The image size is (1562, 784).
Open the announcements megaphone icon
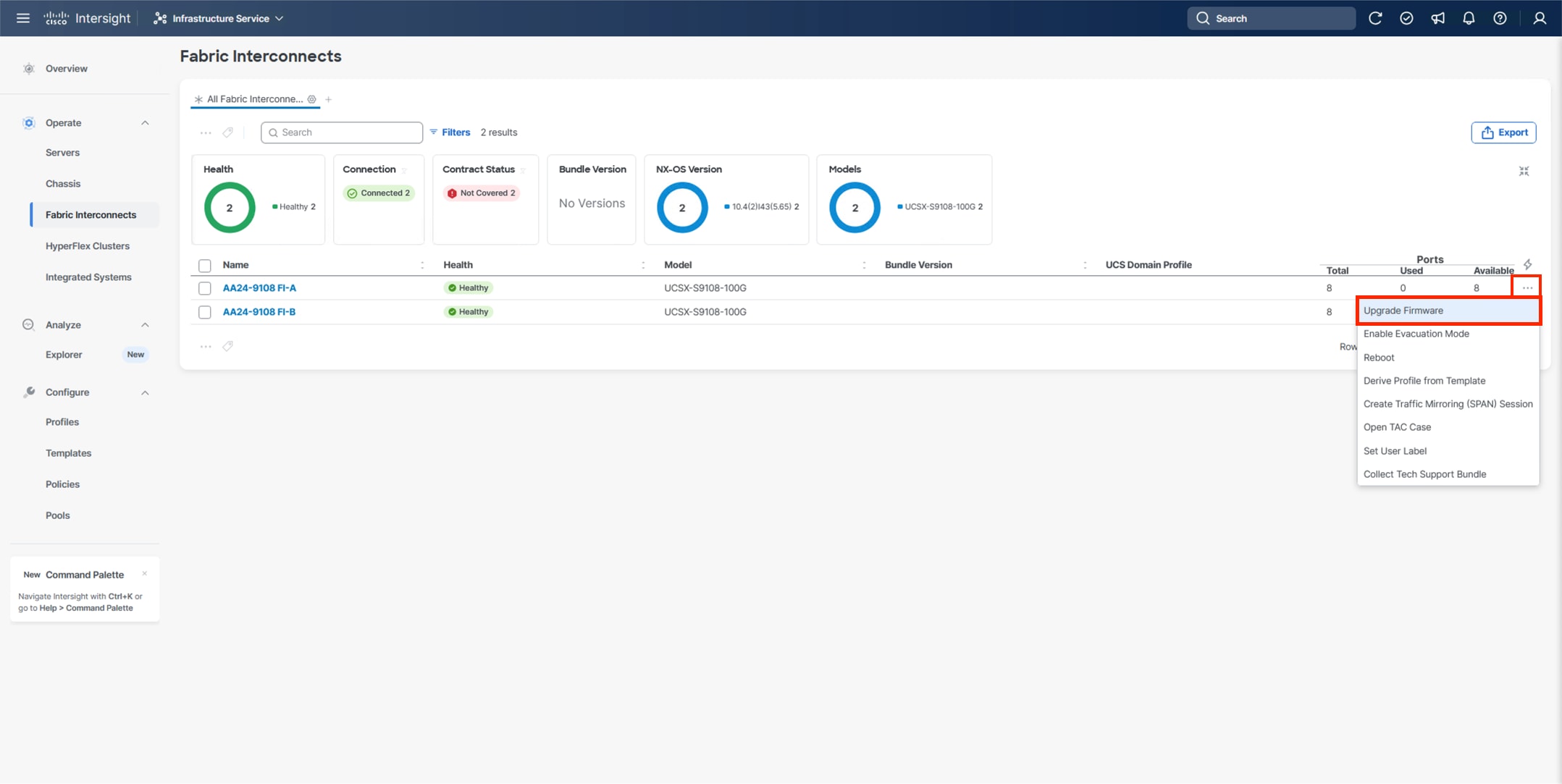coord(1437,18)
